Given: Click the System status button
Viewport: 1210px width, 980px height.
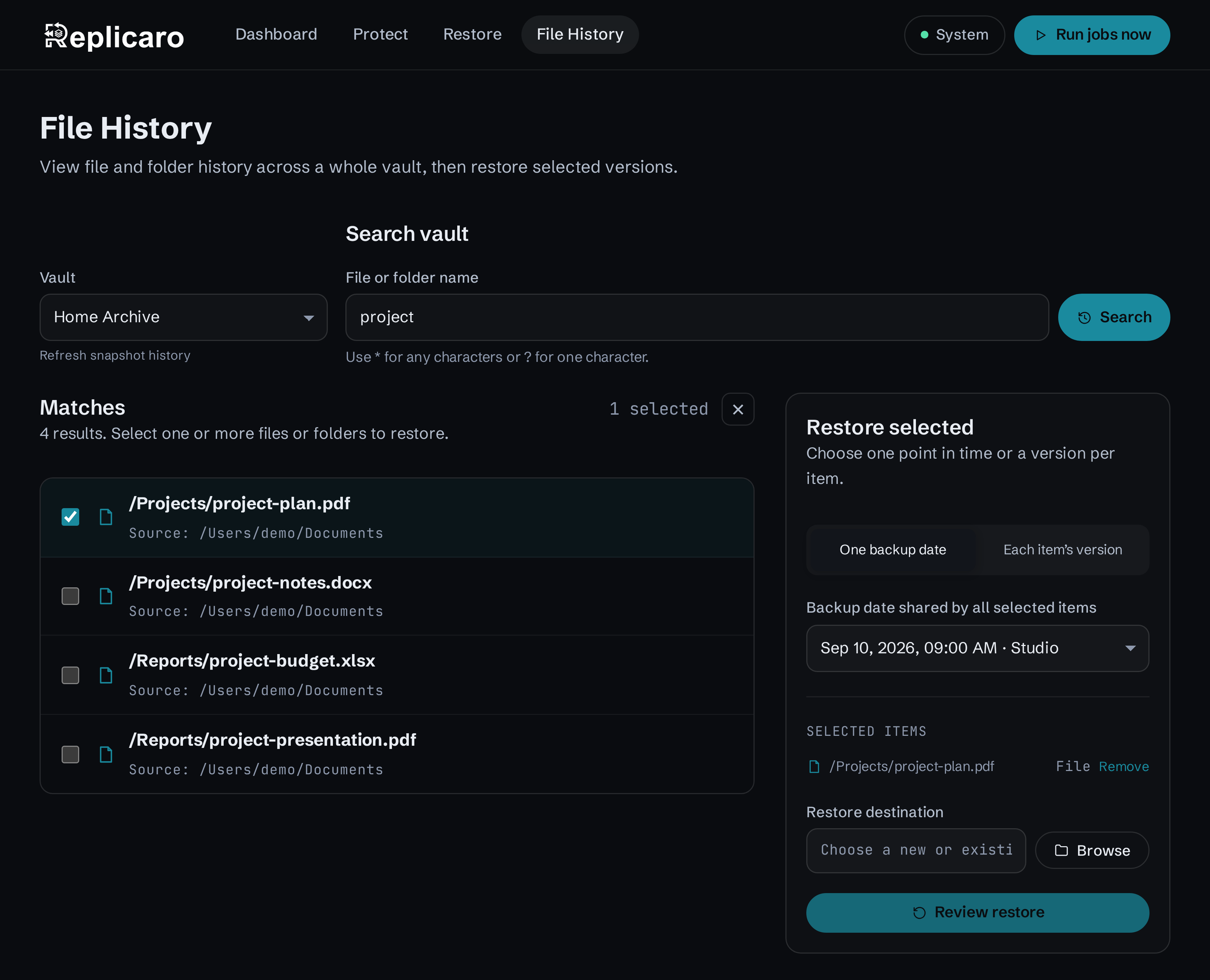Looking at the screenshot, I should (x=954, y=35).
